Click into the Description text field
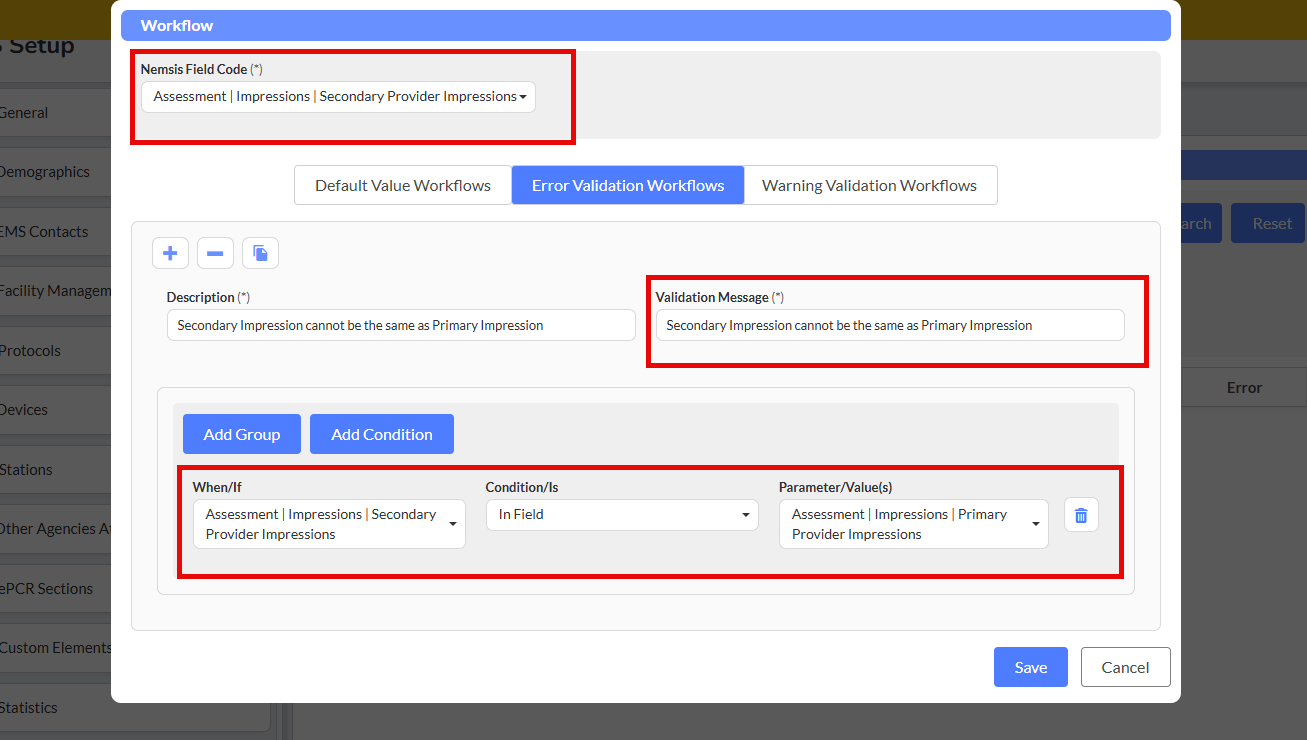 pyautogui.click(x=400, y=325)
